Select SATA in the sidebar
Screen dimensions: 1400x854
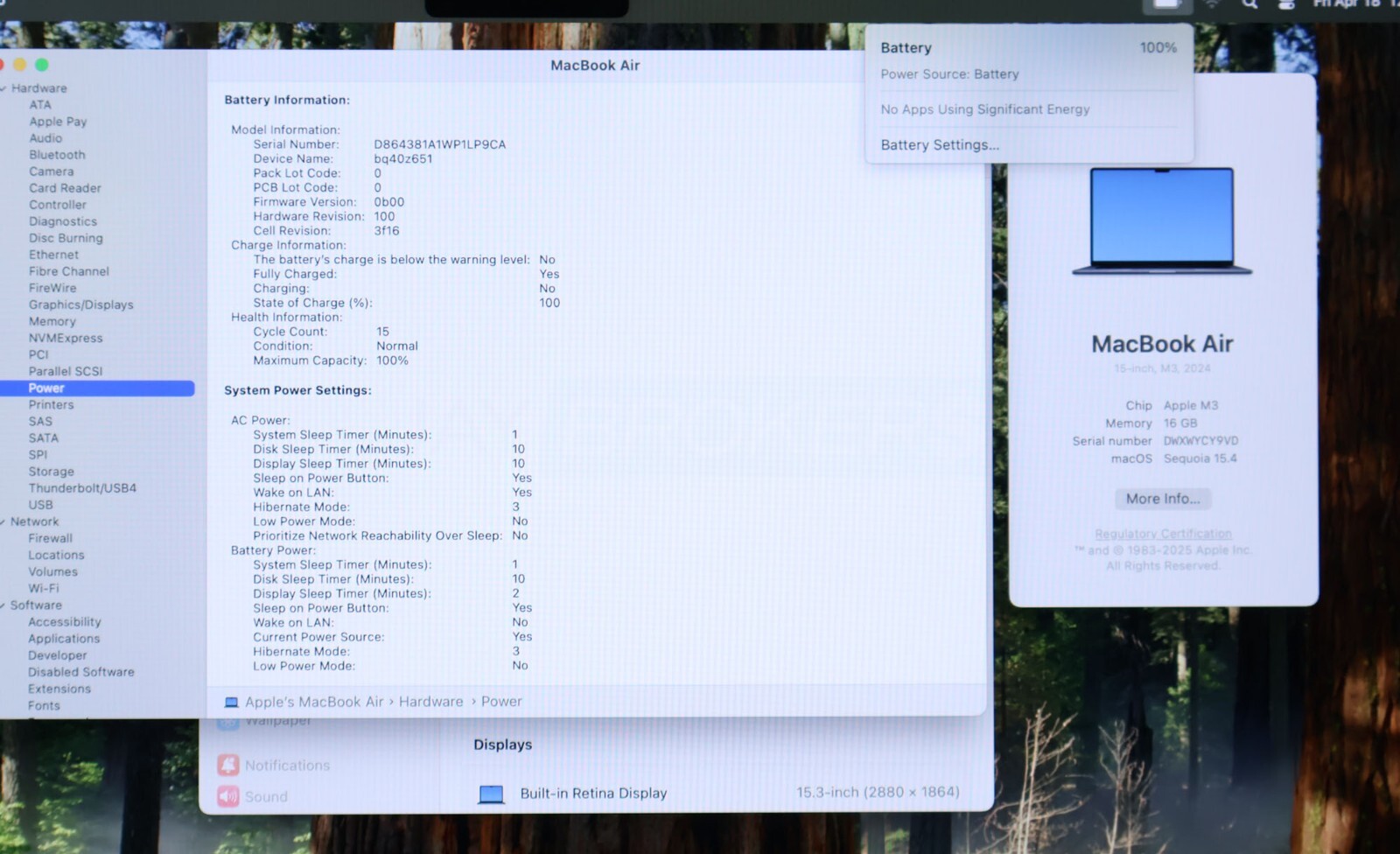coord(44,438)
